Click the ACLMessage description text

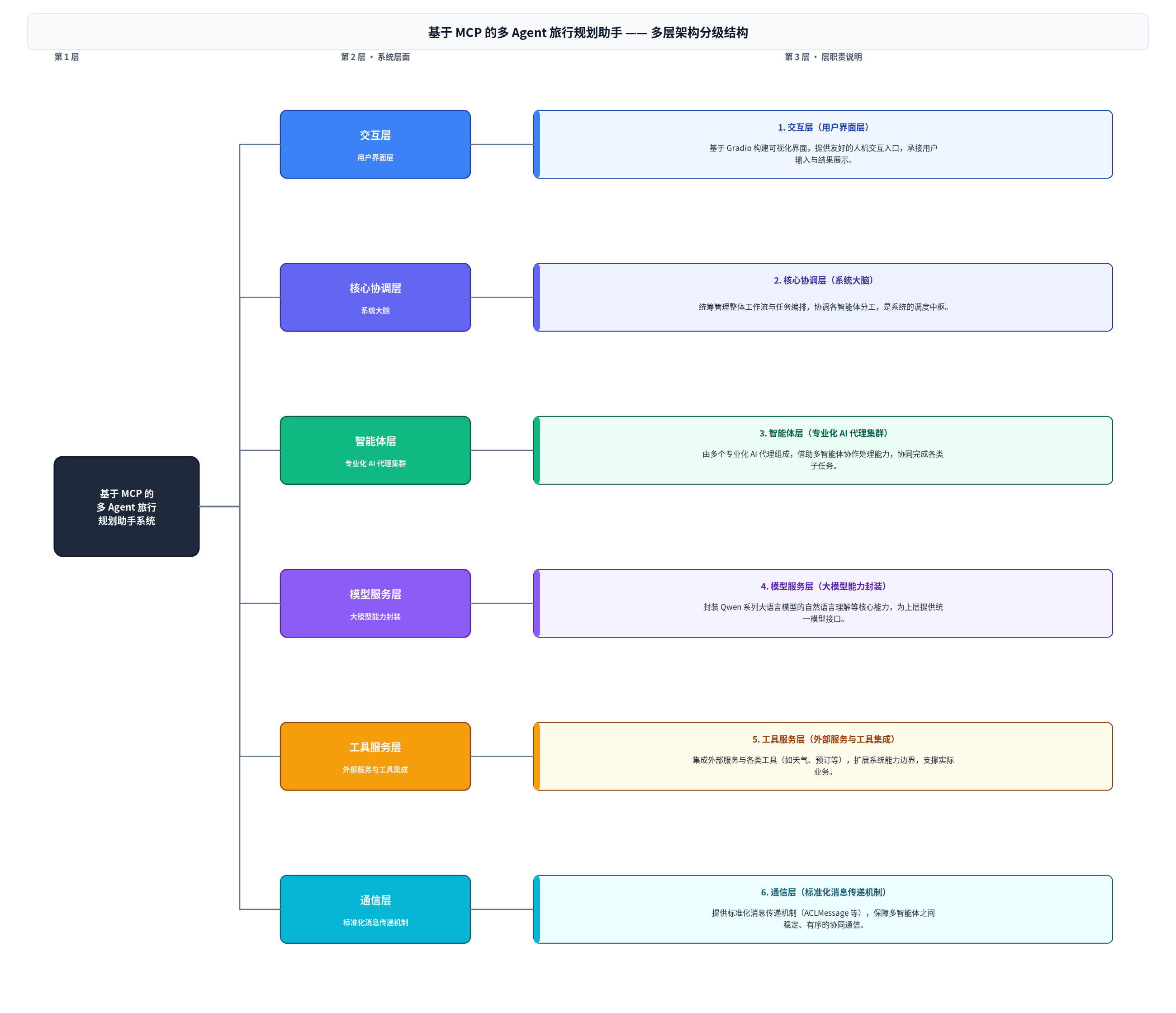click(x=823, y=919)
